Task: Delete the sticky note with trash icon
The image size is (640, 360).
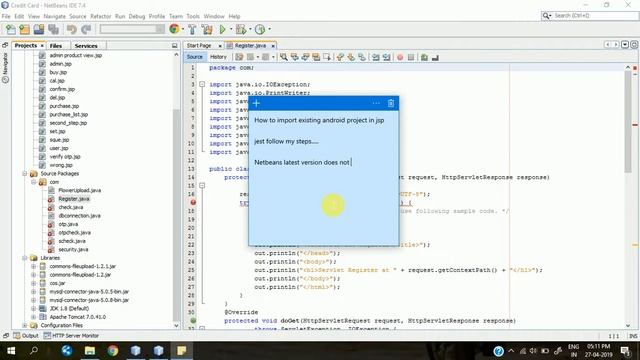Action: coord(391,103)
